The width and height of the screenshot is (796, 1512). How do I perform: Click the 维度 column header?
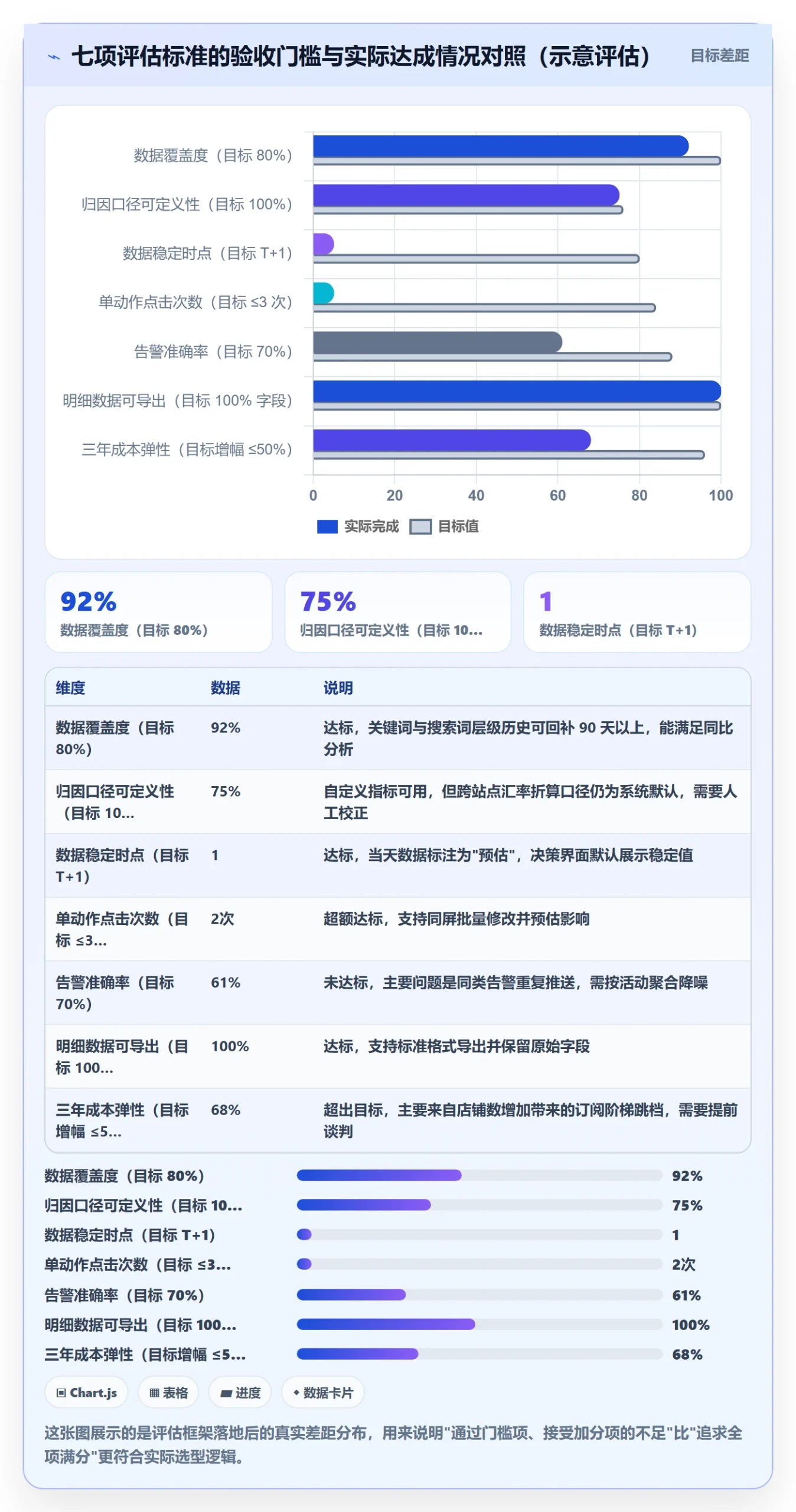(70, 687)
